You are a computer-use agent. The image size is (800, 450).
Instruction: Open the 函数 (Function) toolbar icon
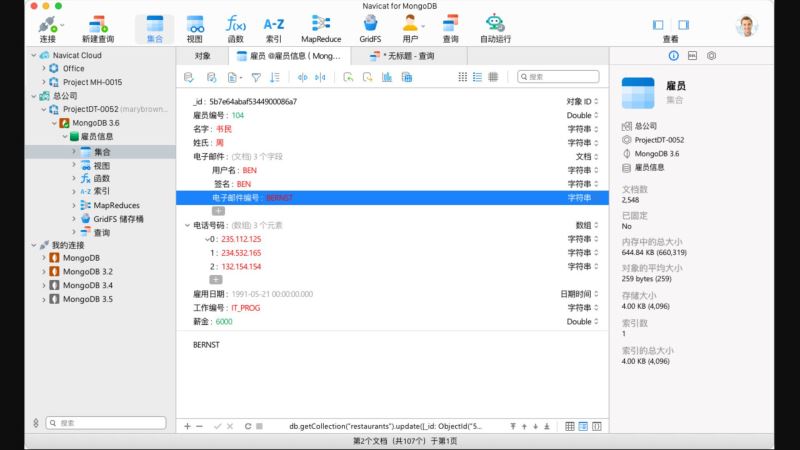click(235, 29)
